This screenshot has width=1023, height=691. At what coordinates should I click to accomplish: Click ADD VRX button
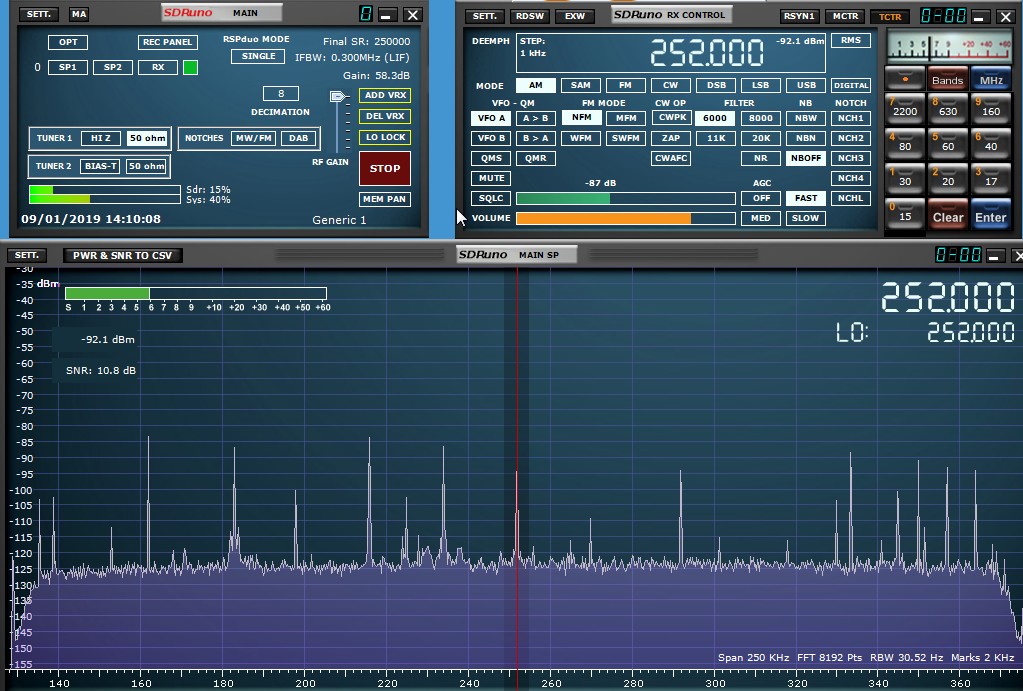(x=385, y=95)
